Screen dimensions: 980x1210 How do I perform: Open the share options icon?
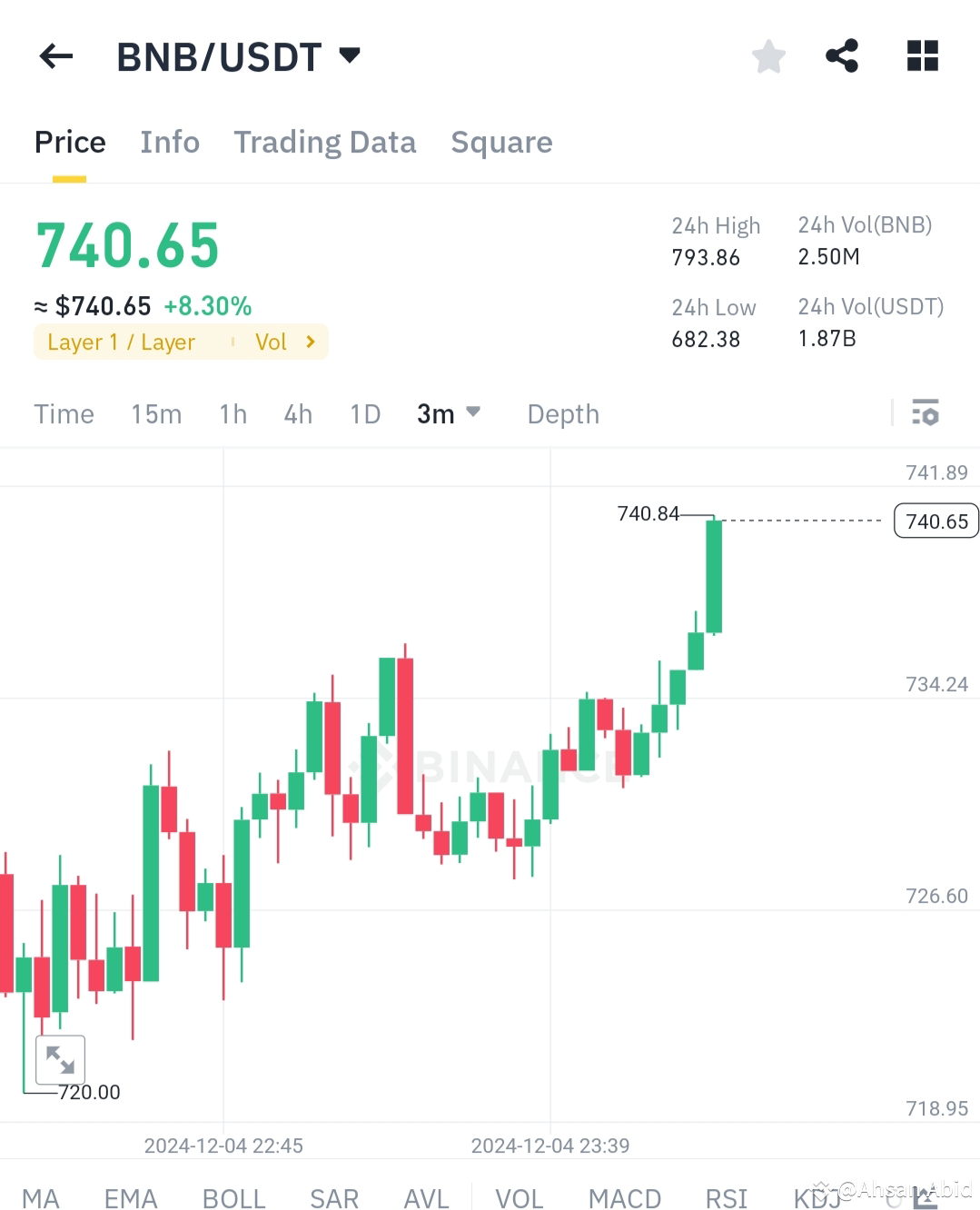coord(842,55)
